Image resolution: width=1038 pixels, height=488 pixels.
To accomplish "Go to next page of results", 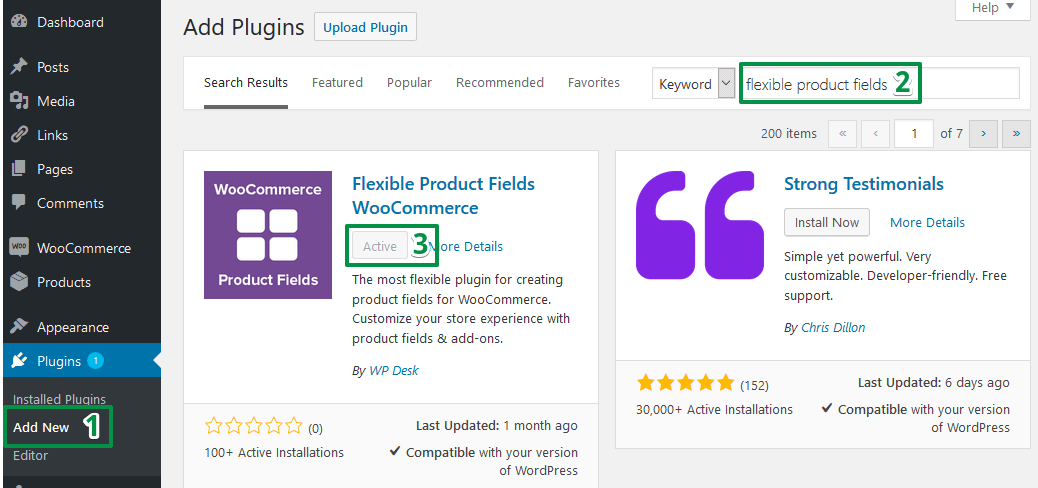I will (984, 134).
